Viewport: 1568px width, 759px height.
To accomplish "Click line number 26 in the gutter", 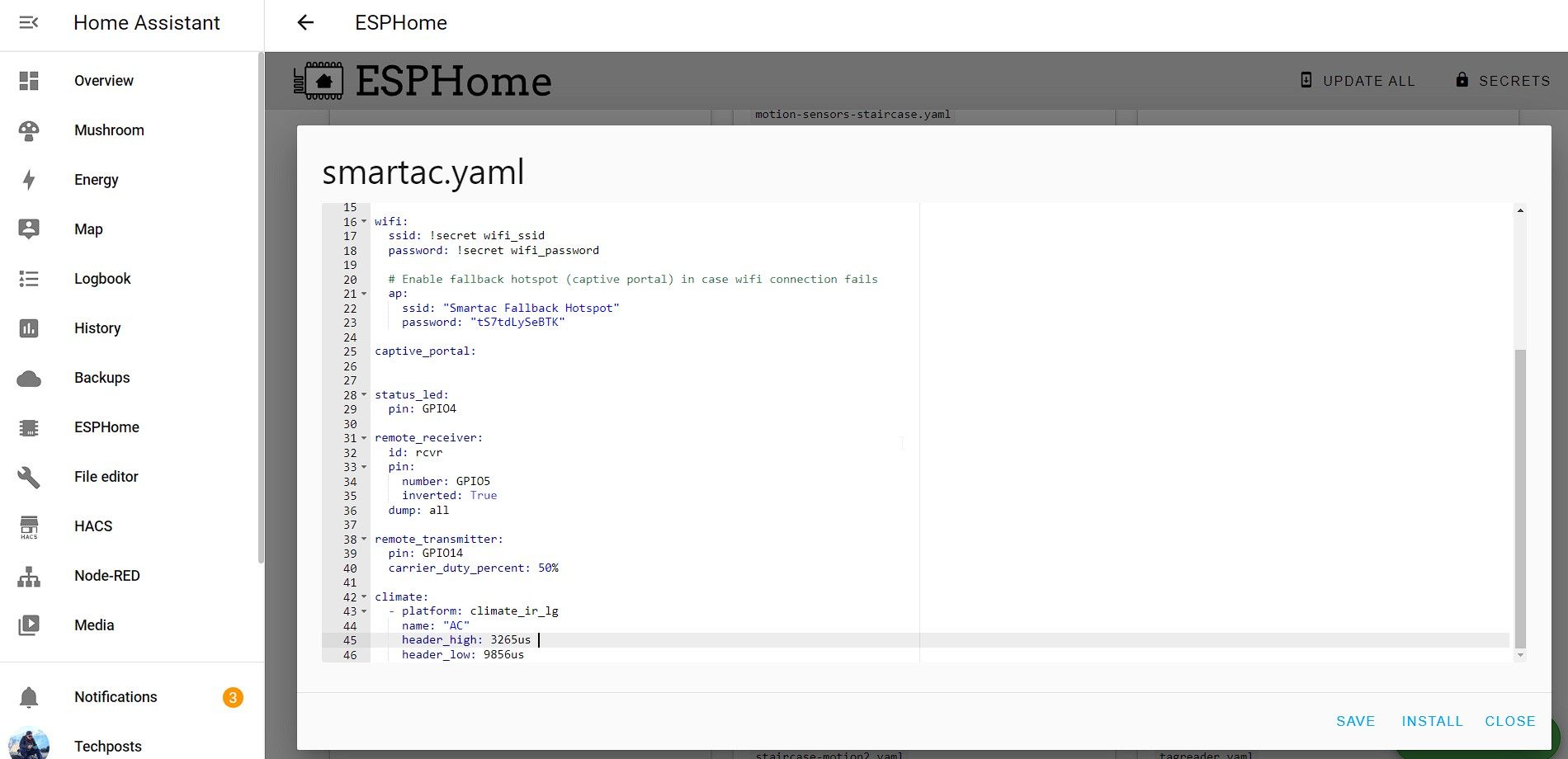I will click(351, 366).
